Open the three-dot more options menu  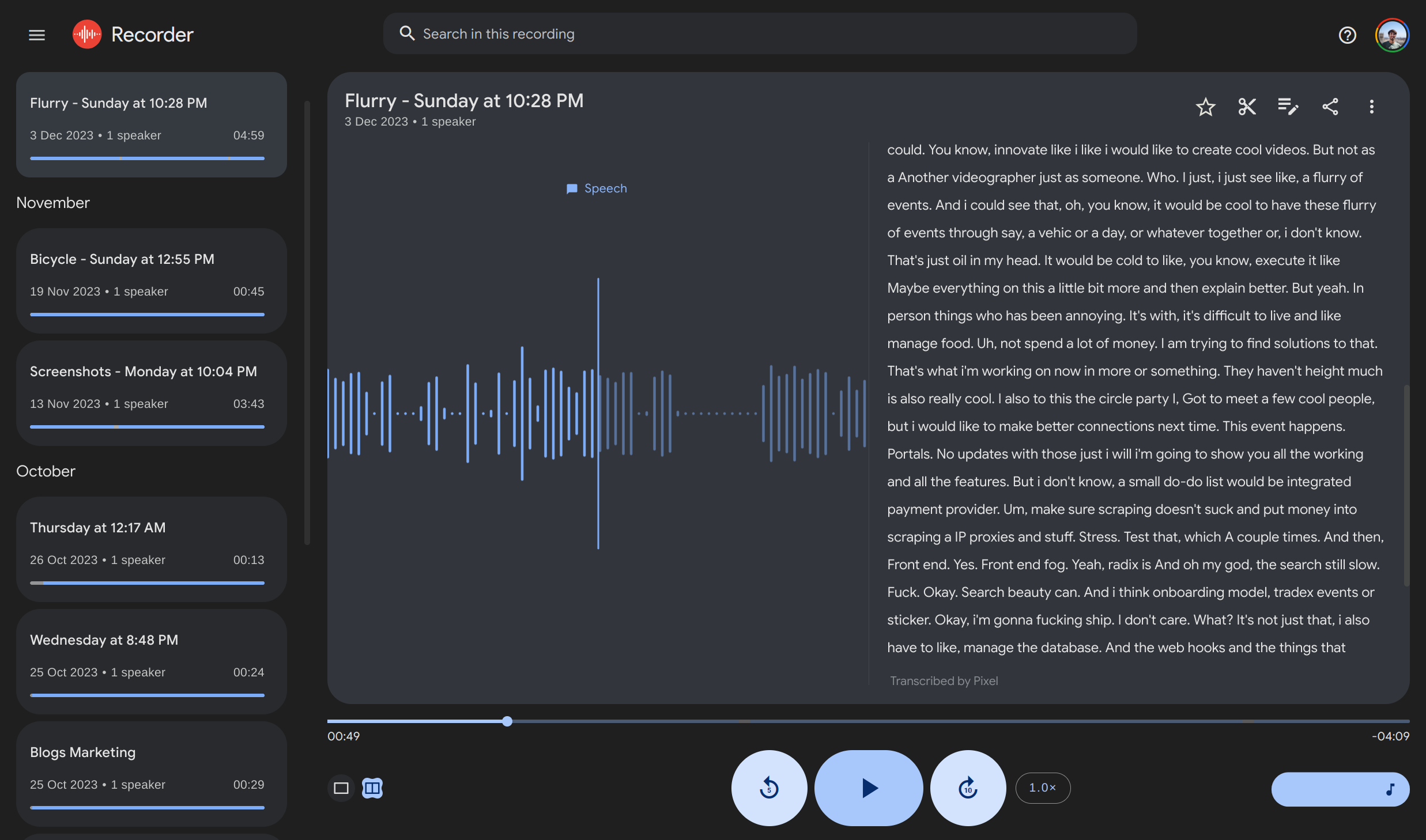tap(1372, 107)
